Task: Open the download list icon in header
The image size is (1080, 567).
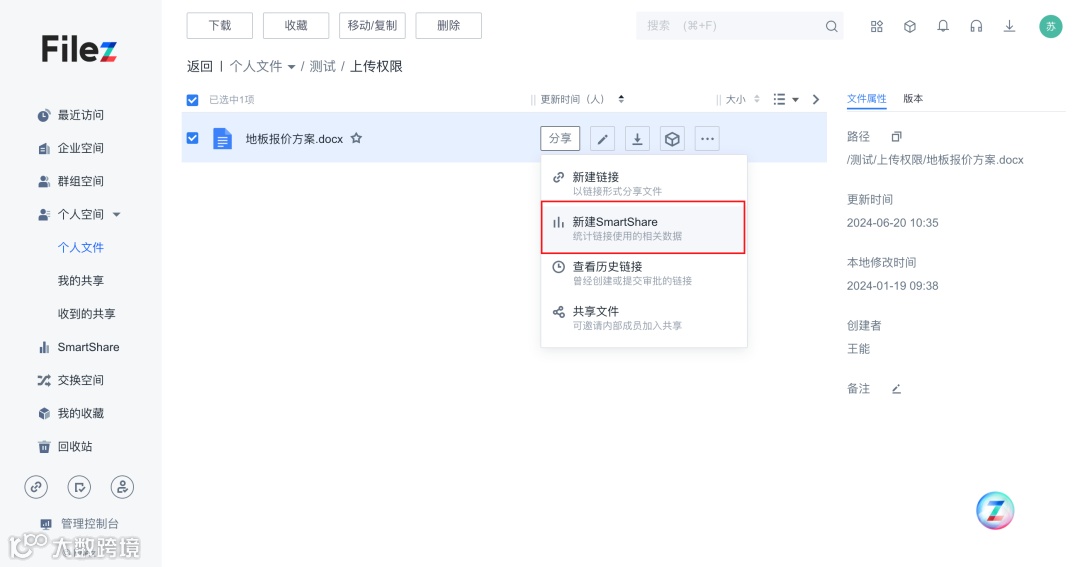Action: [1009, 26]
